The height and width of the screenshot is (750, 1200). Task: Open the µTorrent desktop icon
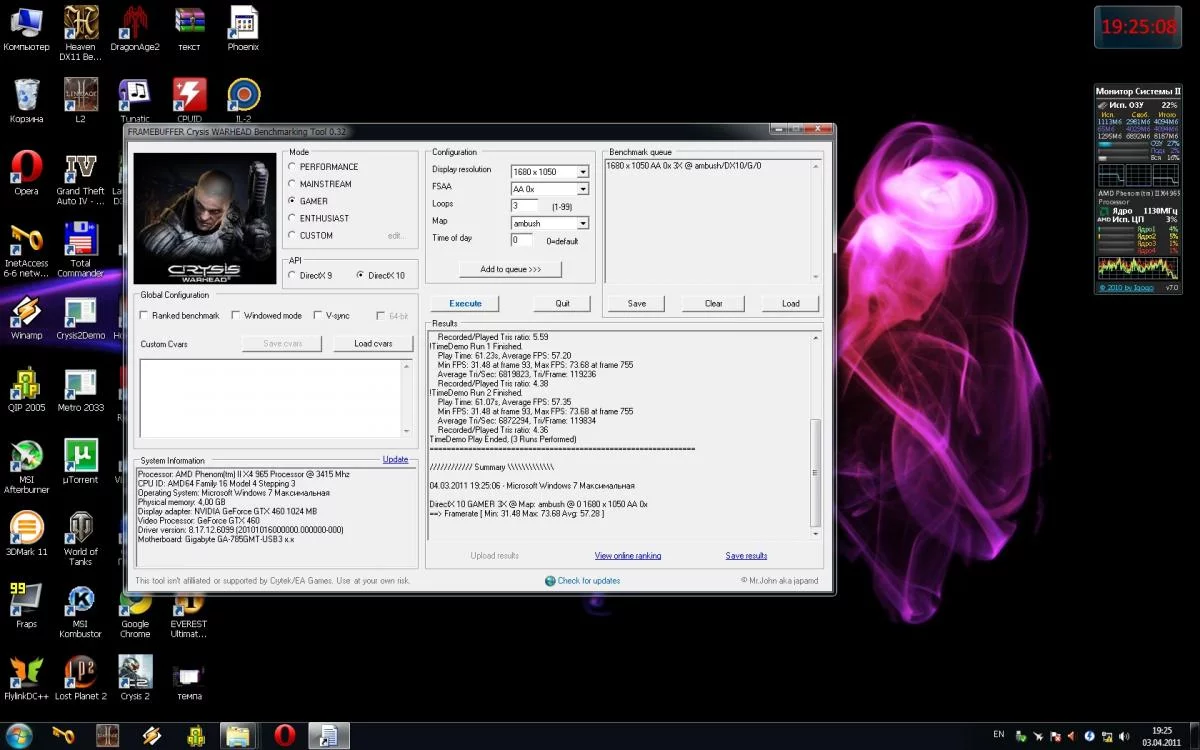(80, 456)
